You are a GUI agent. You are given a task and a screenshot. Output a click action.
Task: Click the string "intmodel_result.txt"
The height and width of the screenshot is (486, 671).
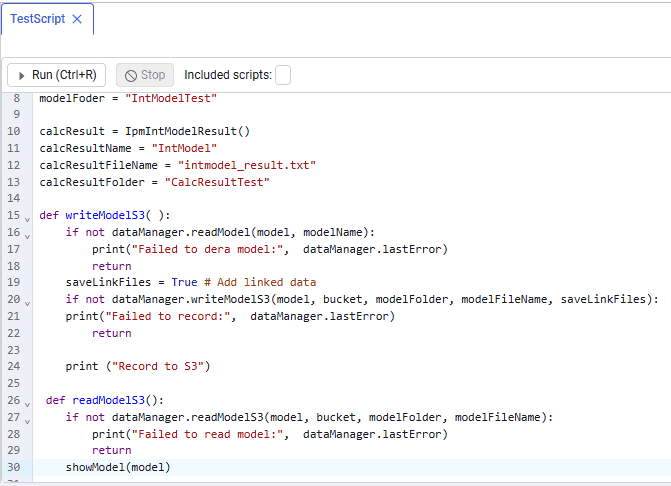247,165
